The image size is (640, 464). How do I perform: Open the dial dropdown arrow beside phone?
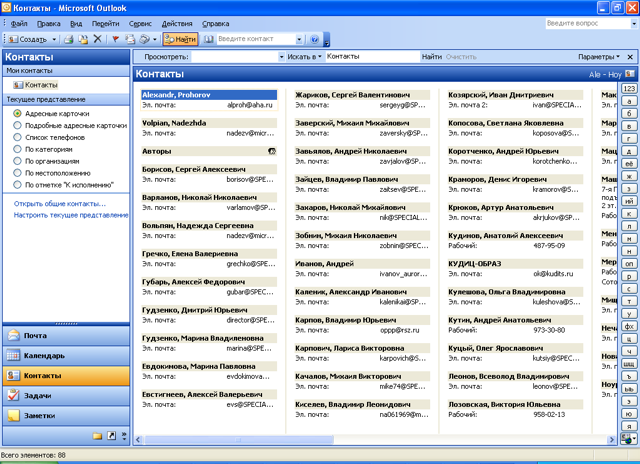tap(155, 39)
